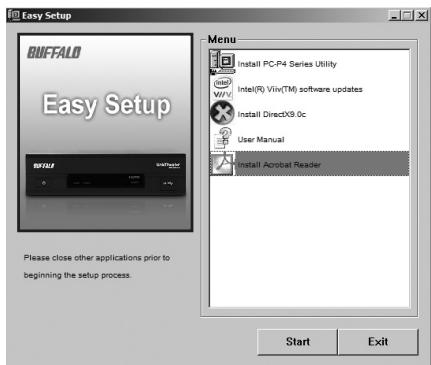Click the Exit button
Viewport: 431px width, 365px height.
378,342
